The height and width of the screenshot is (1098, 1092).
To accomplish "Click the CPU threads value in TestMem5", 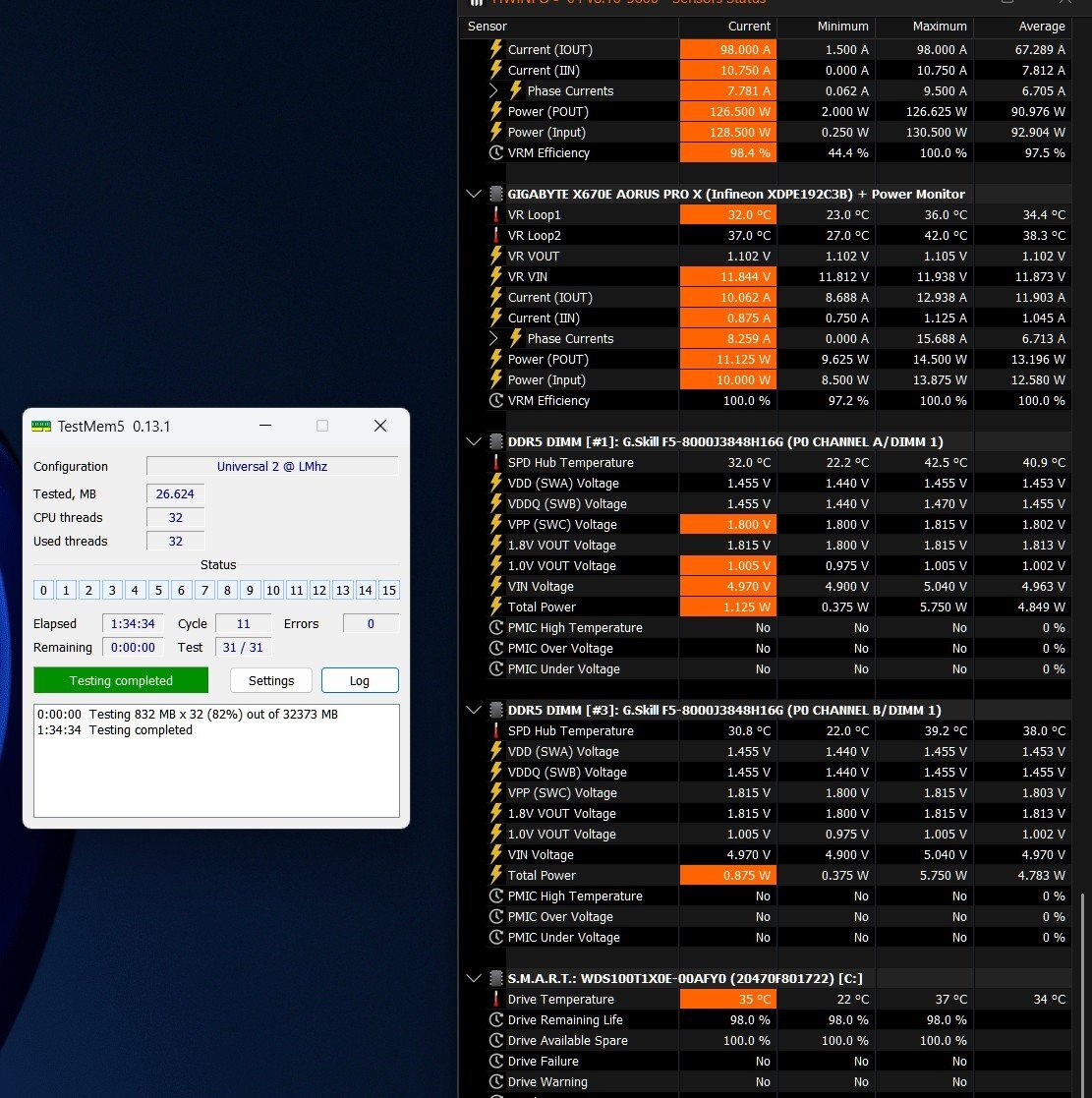I will (175, 517).
